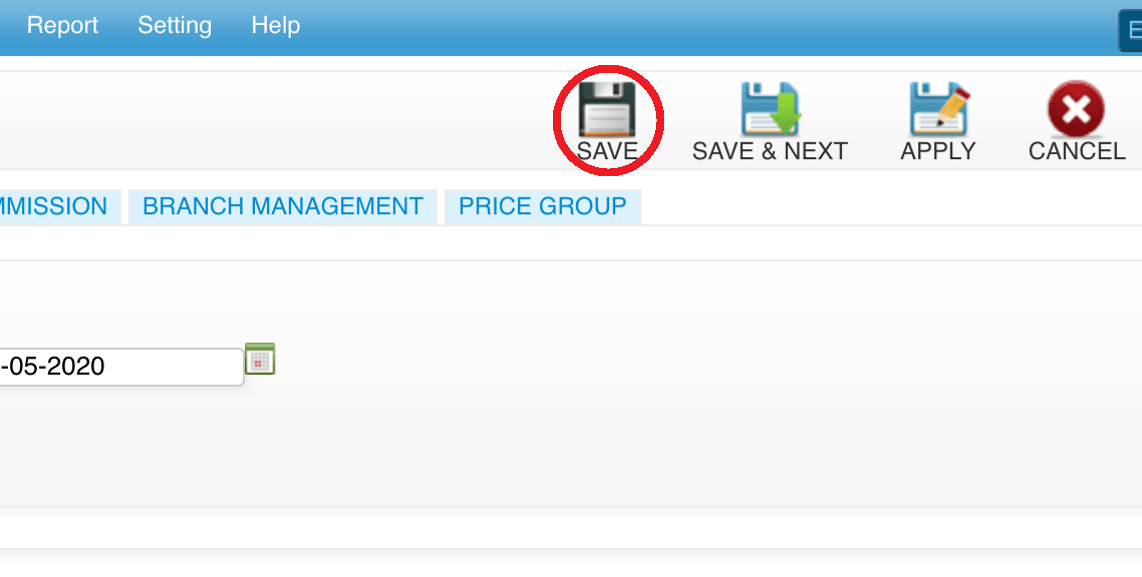Click the APPLY text label
The width and height of the screenshot is (1142, 577).
coord(938,152)
